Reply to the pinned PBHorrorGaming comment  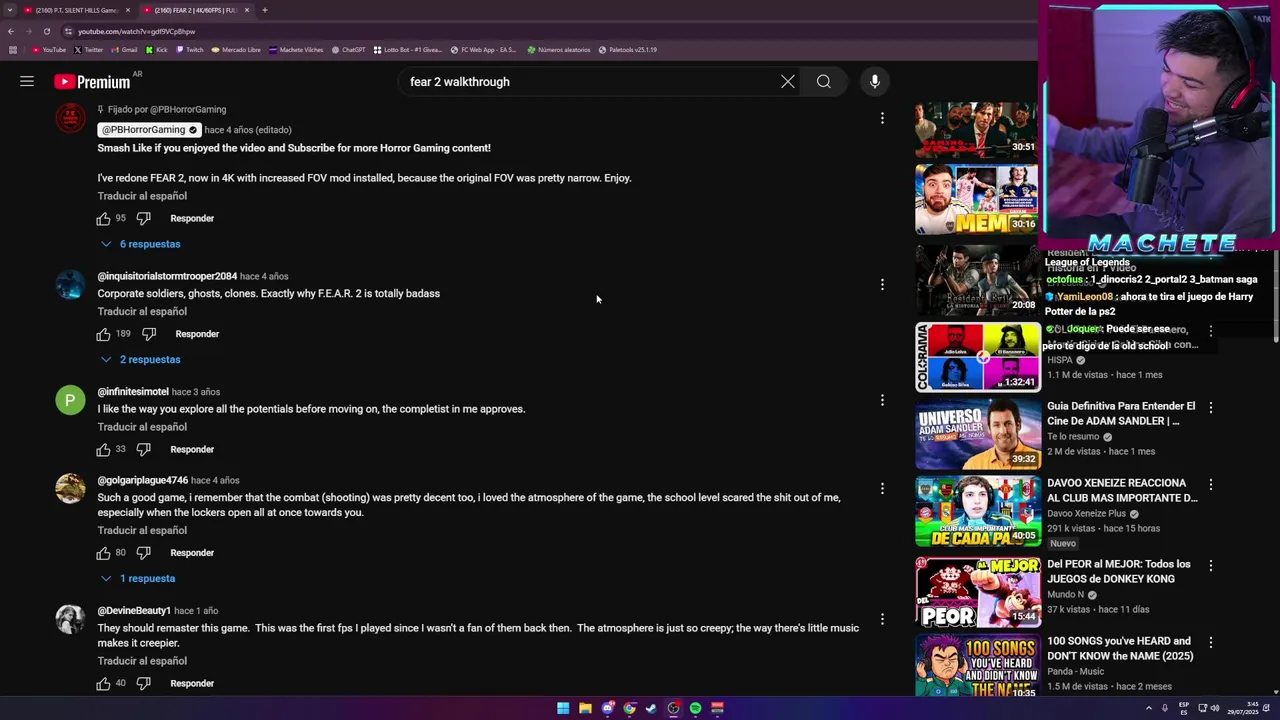tap(192, 218)
